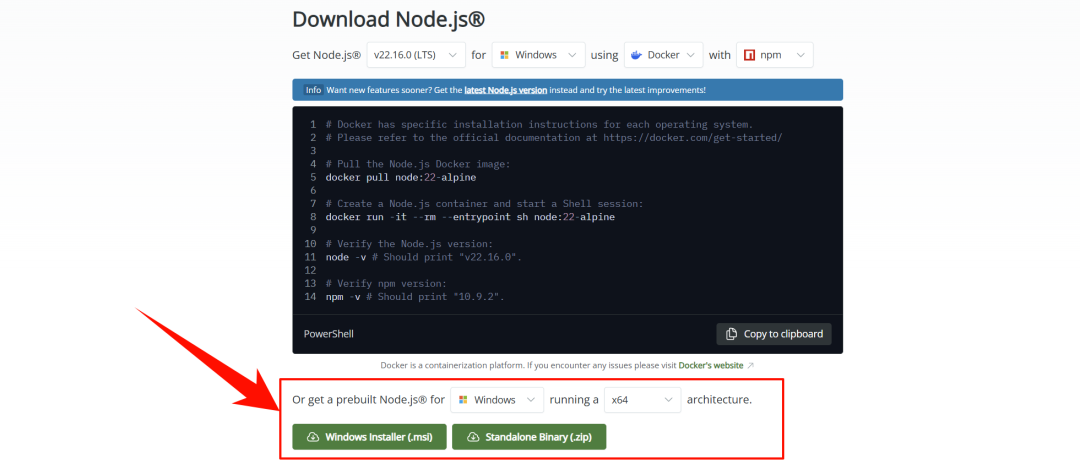
Task: Download the Windows Installer (.msi)
Action: pos(369,436)
